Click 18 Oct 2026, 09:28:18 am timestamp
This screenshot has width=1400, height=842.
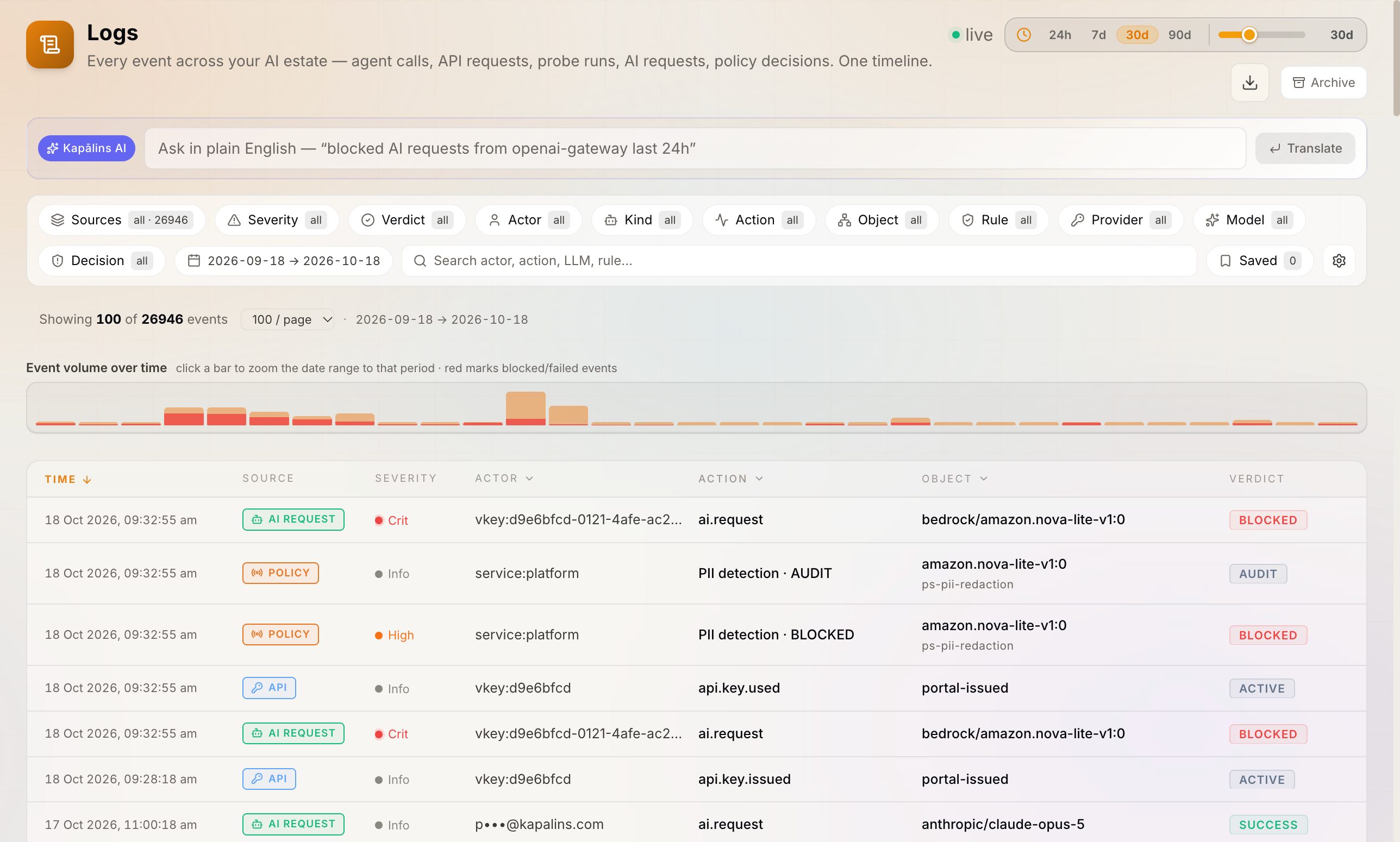(121, 779)
